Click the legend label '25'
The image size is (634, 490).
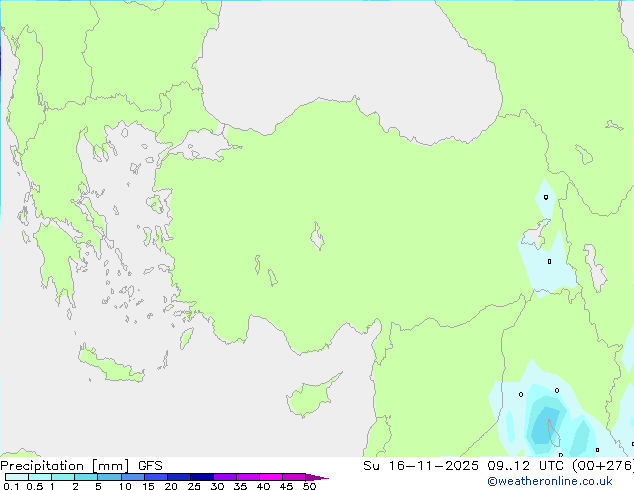(194, 486)
